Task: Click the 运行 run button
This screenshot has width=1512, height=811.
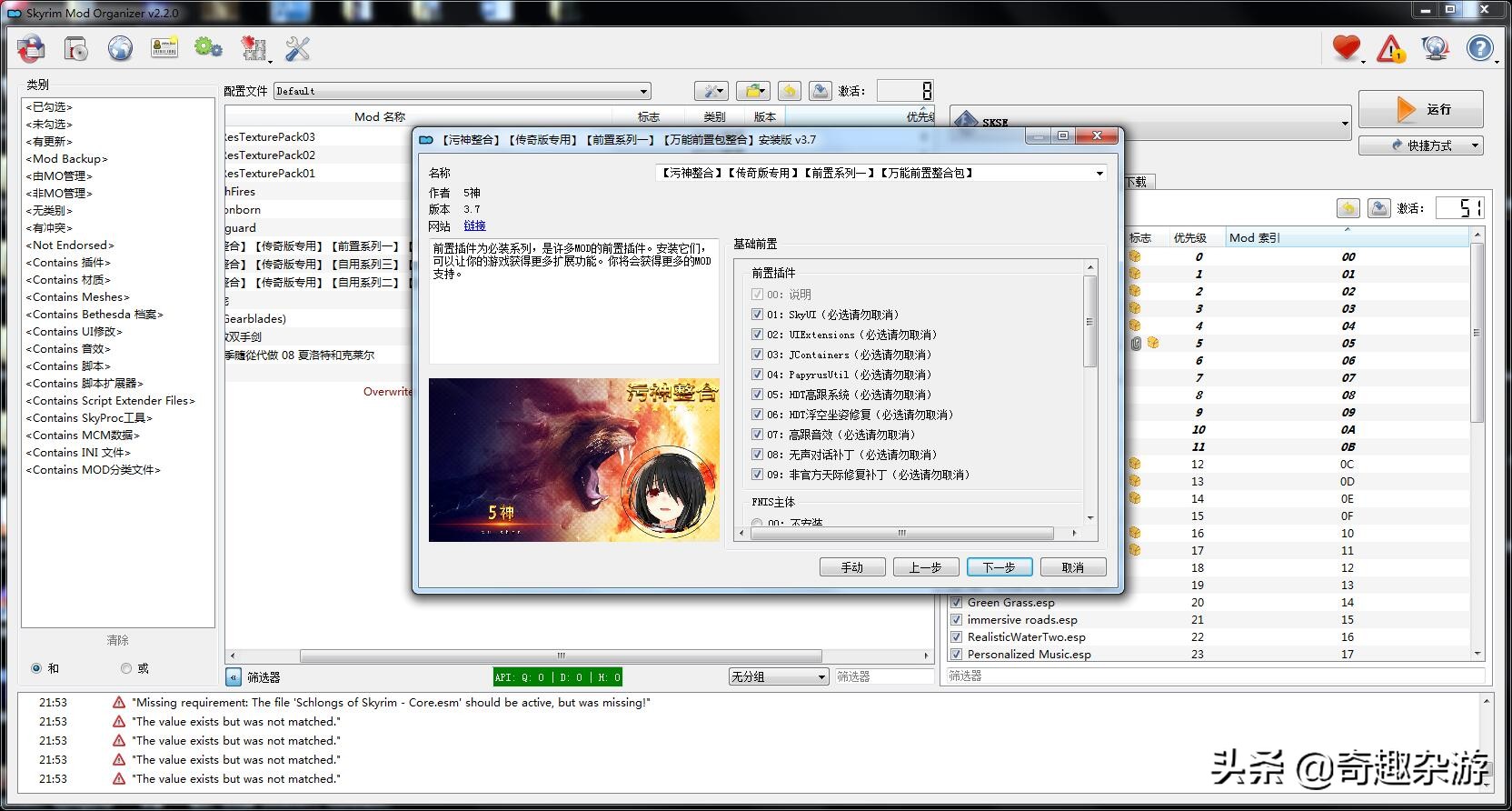Action: [1421, 109]
